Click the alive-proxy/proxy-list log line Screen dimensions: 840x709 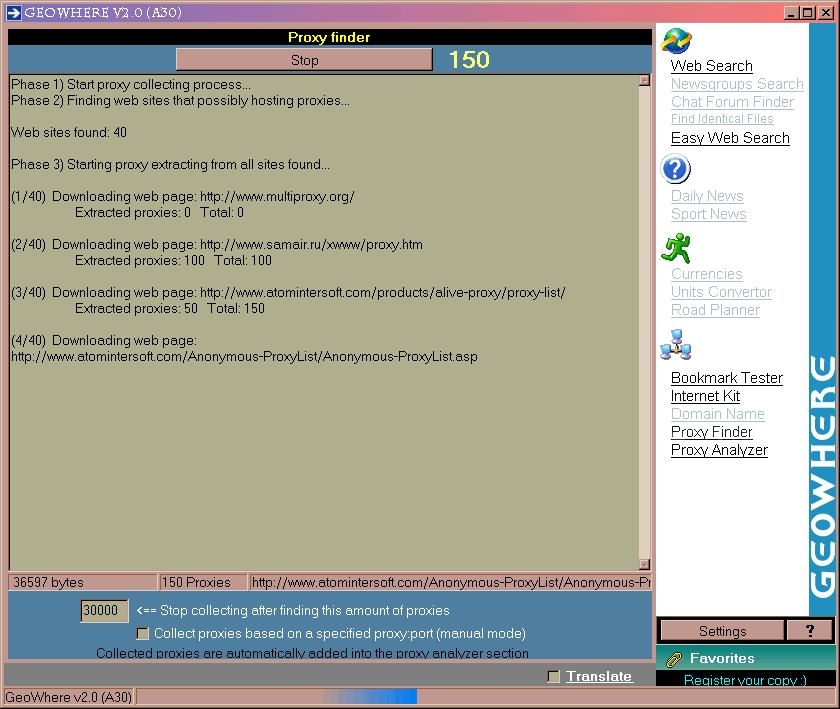click(x=288, y=293)
